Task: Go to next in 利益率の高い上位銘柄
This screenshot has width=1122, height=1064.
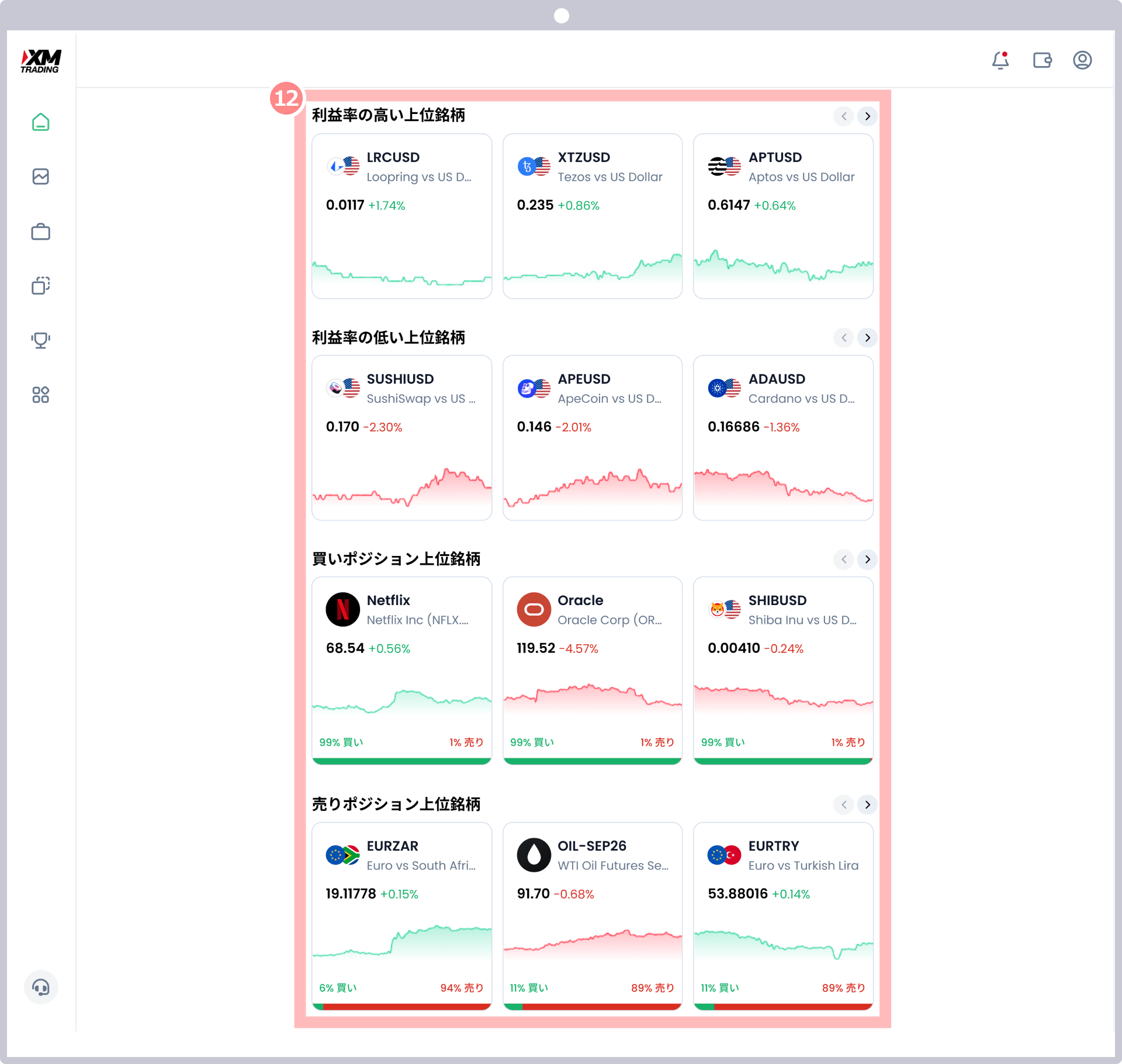Action: click(867, 116)
